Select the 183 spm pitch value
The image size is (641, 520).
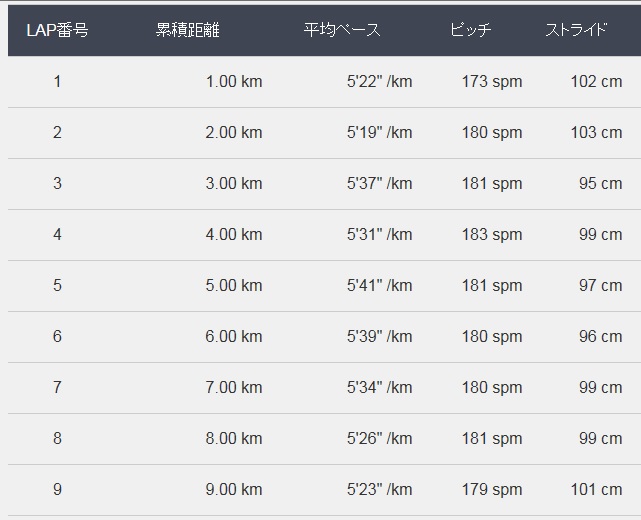(492, 234)
